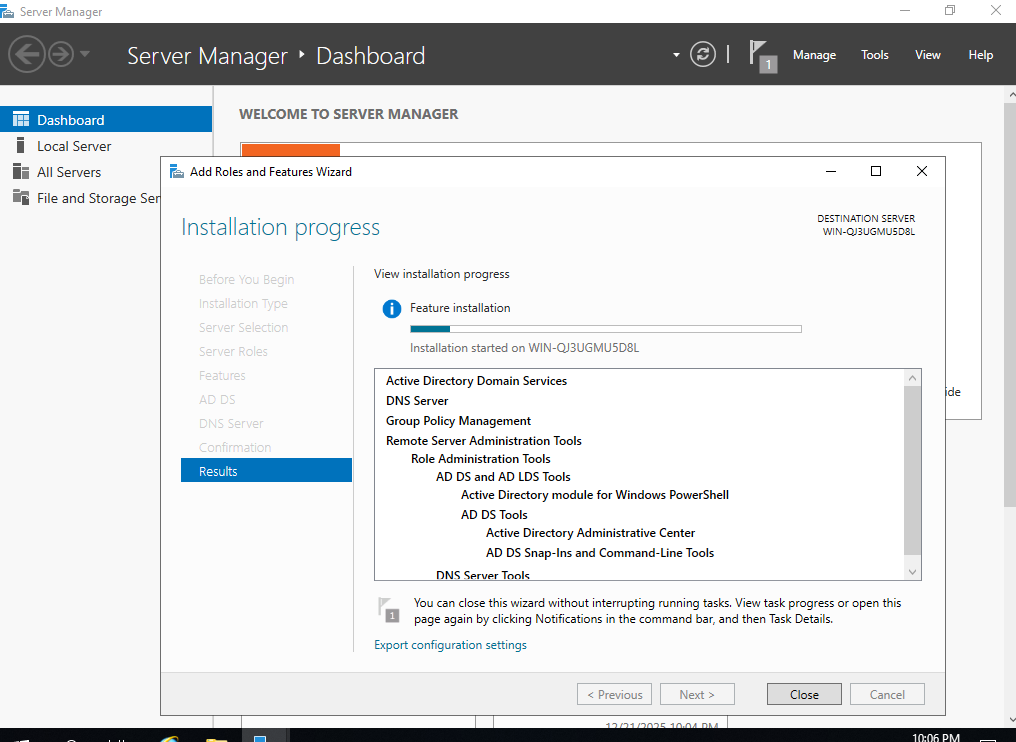Screen dimensions: 1016x742
Task: Click the destination server name WIN-QJ3UGMU5D8L
Action: click(x=868, y=231)
